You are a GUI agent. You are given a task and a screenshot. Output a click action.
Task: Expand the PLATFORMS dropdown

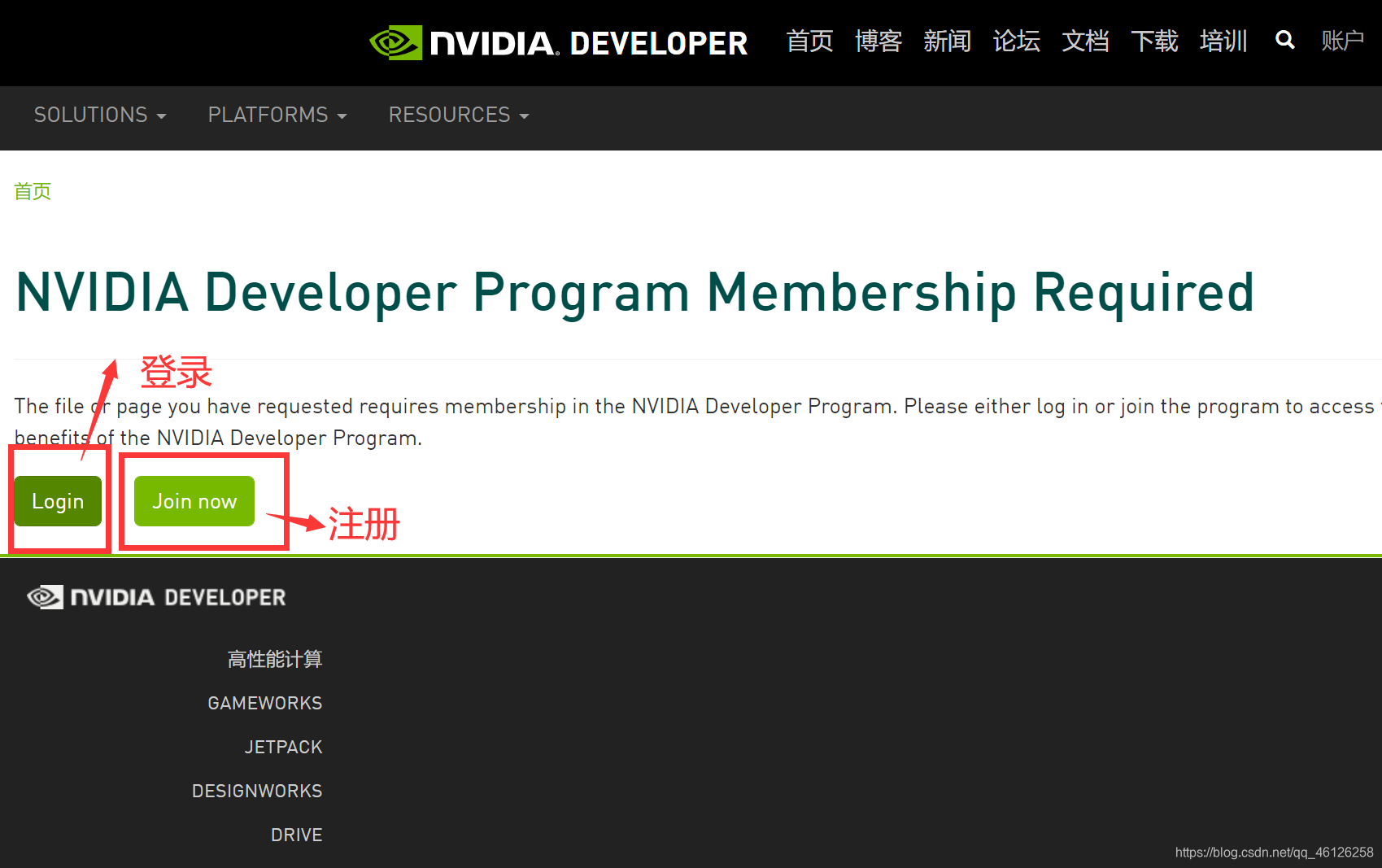tap(277, 115)
